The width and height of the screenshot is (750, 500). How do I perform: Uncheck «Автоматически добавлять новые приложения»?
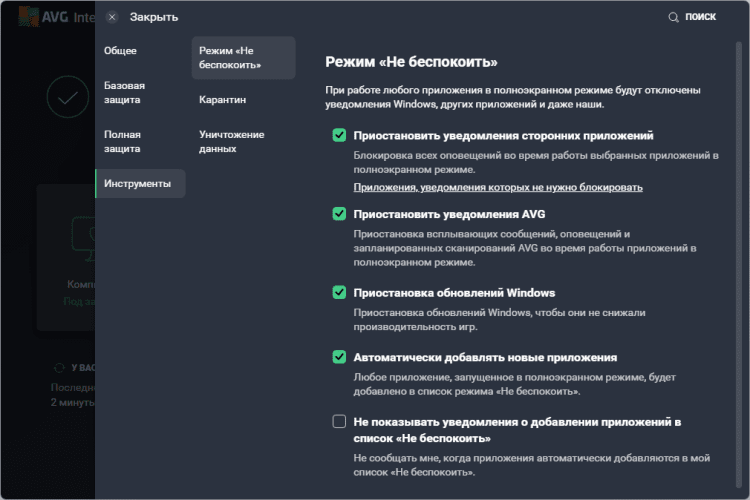pos(339,357)
